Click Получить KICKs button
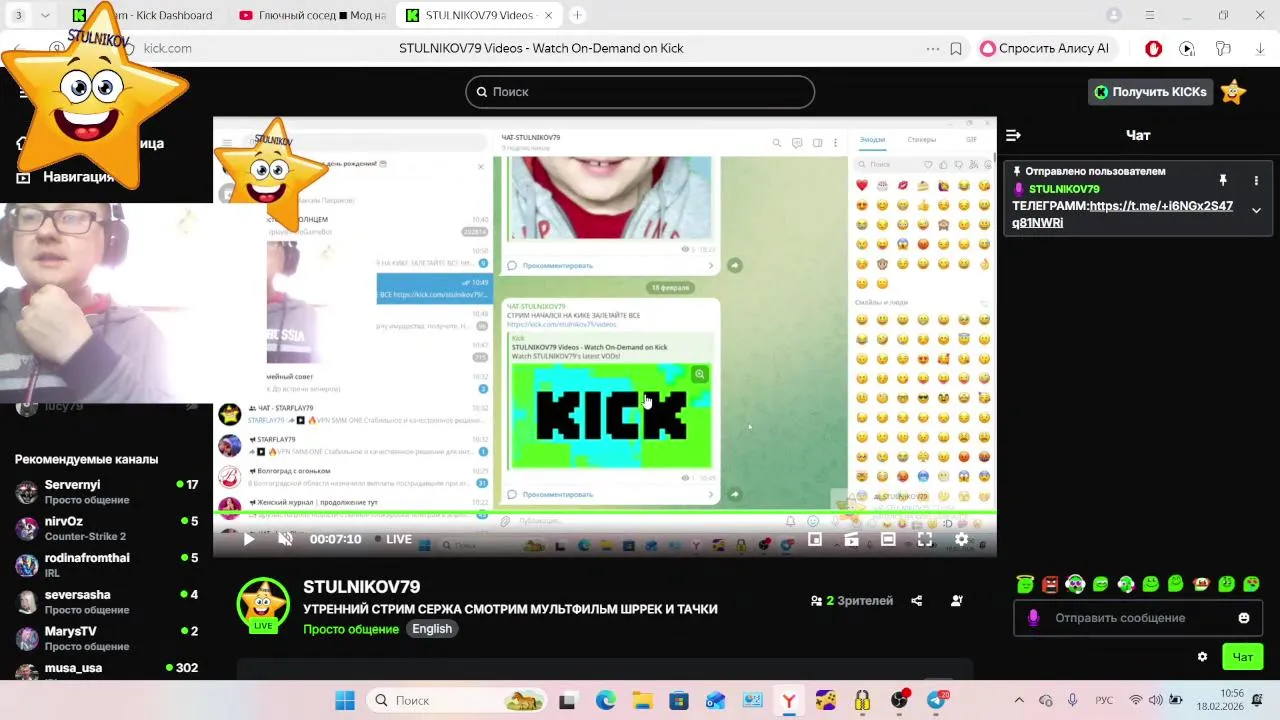The height and width of the screenshot is (720, 1280). point(1150,92)
